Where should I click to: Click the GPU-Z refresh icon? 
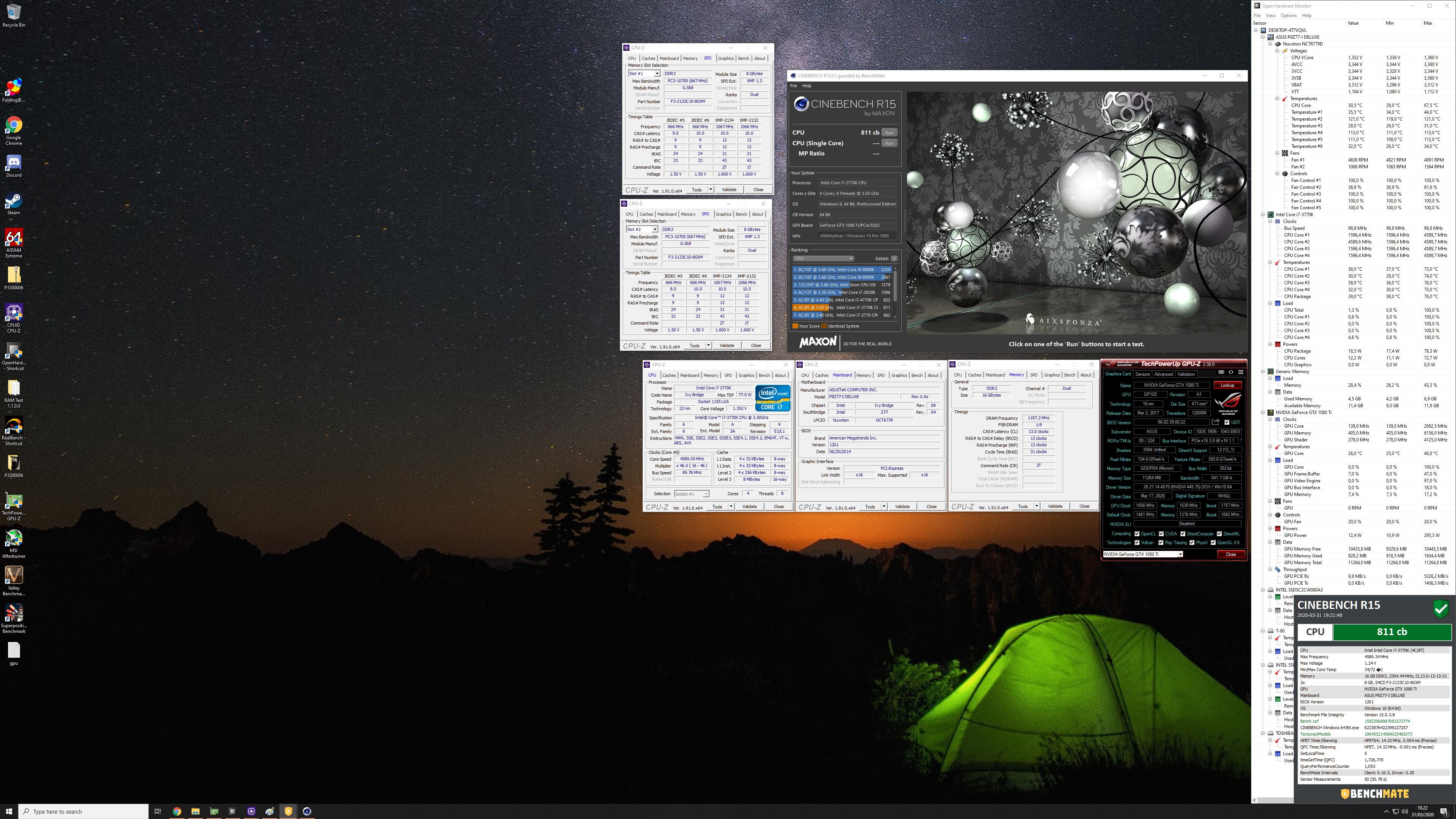[x=1230, y=372]
